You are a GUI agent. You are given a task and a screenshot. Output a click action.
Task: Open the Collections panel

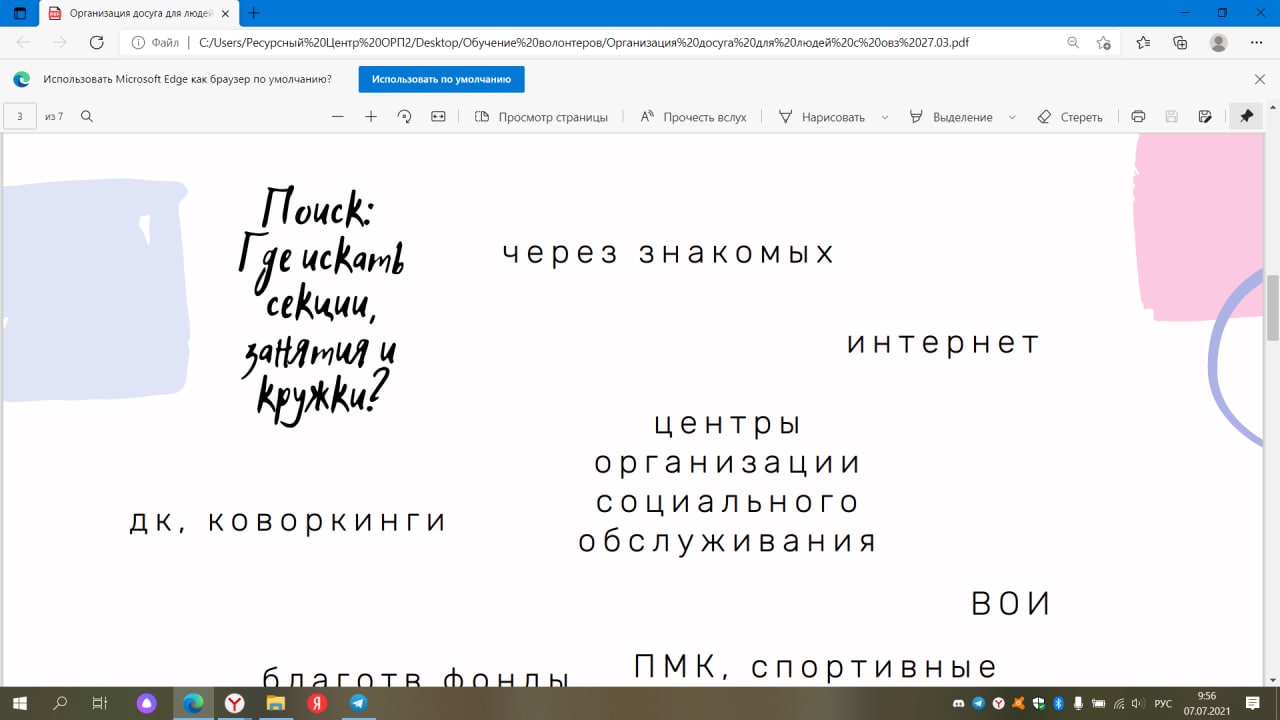1180,42
